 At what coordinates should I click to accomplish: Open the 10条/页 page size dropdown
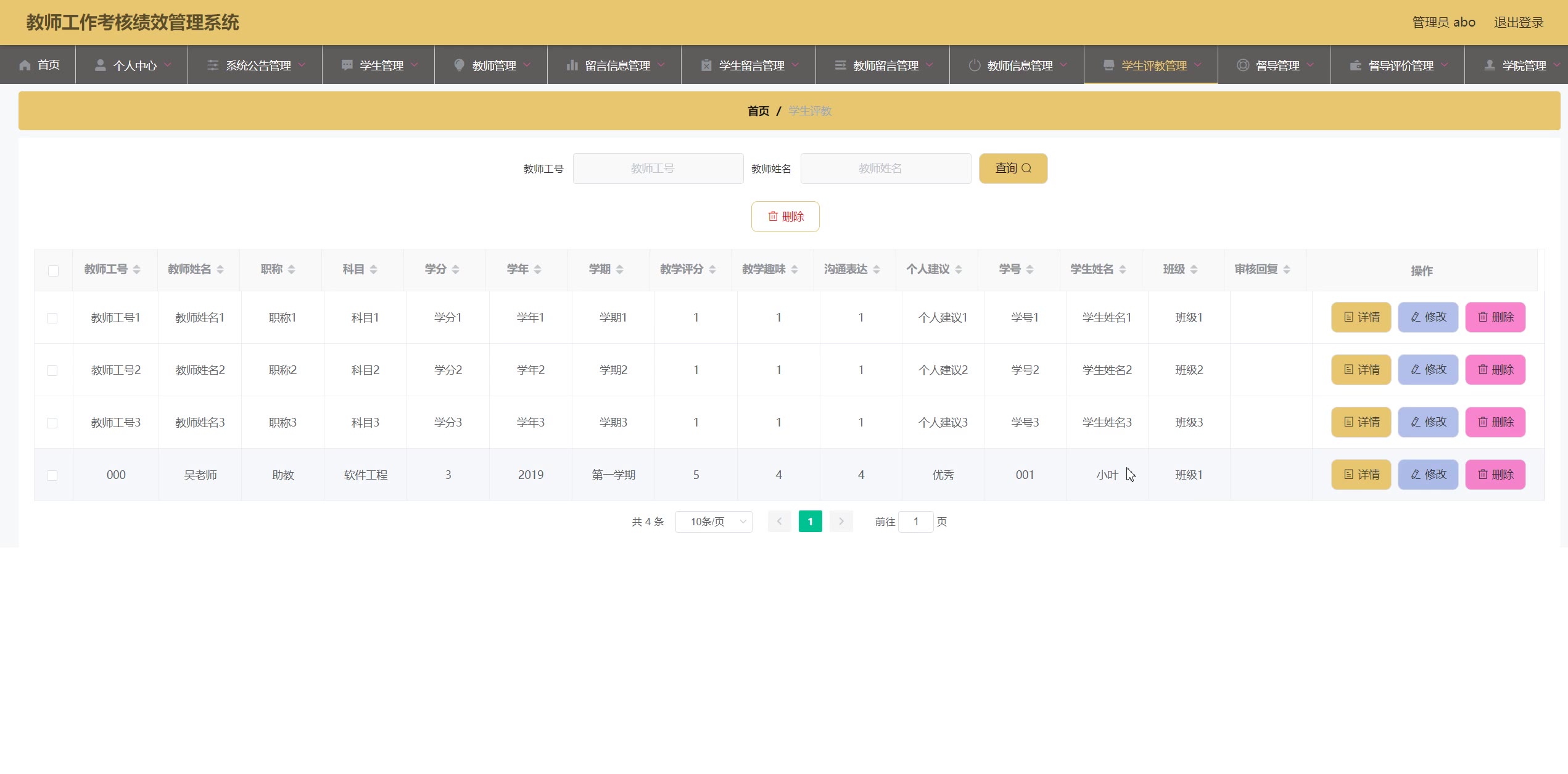pos(714,522)
